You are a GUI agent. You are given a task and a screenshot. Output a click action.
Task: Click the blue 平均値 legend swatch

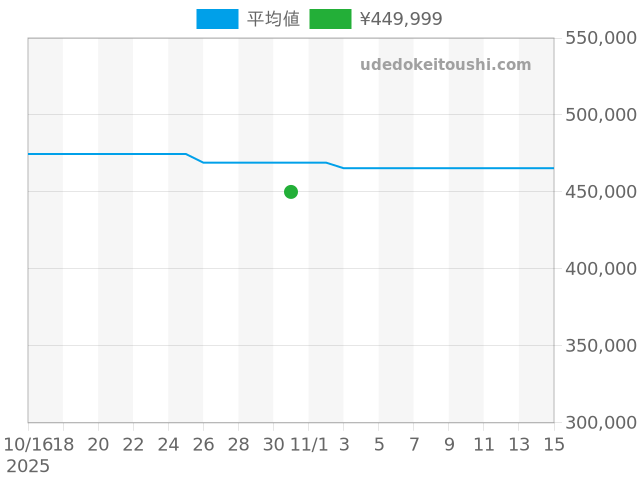pos(217,19)
